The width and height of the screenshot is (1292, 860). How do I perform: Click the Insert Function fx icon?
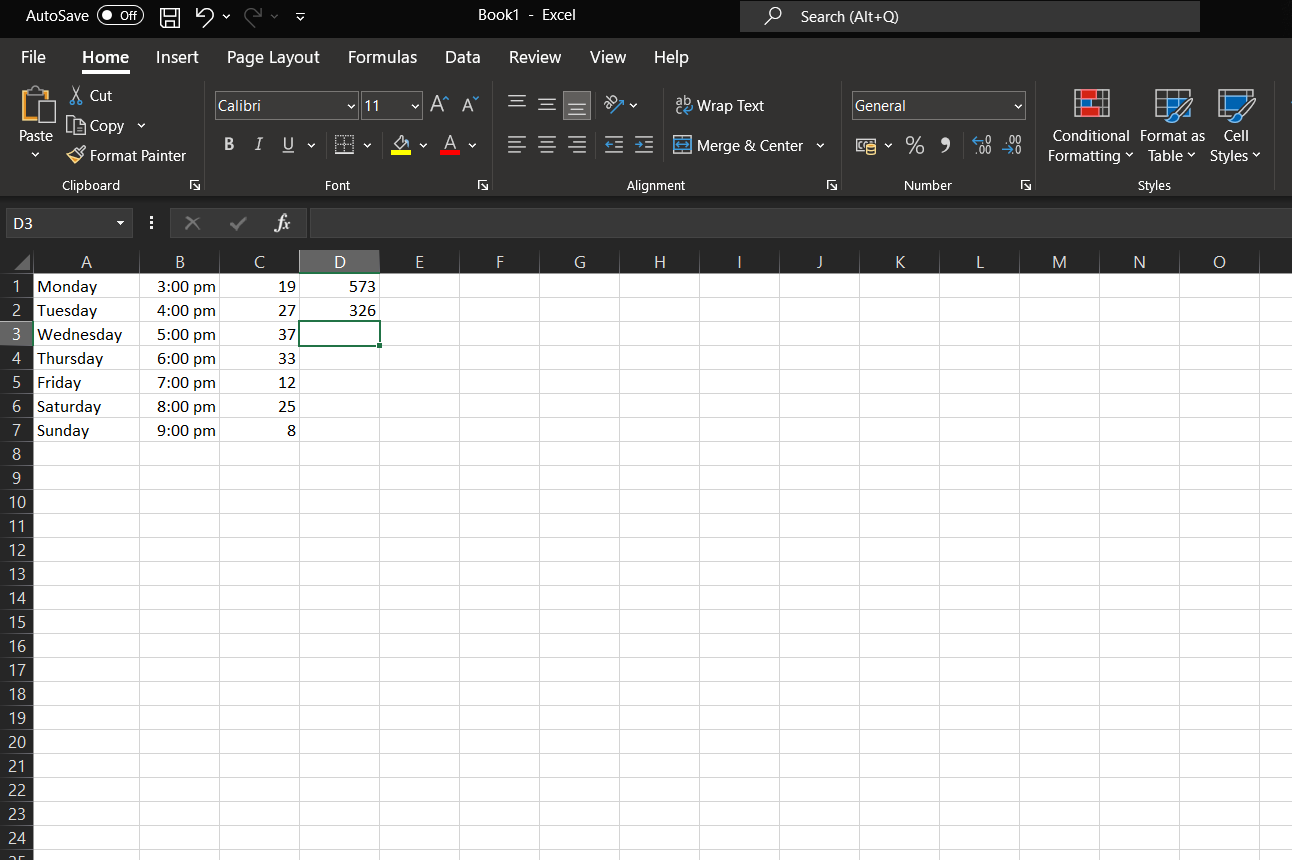[x=283, y=223]
